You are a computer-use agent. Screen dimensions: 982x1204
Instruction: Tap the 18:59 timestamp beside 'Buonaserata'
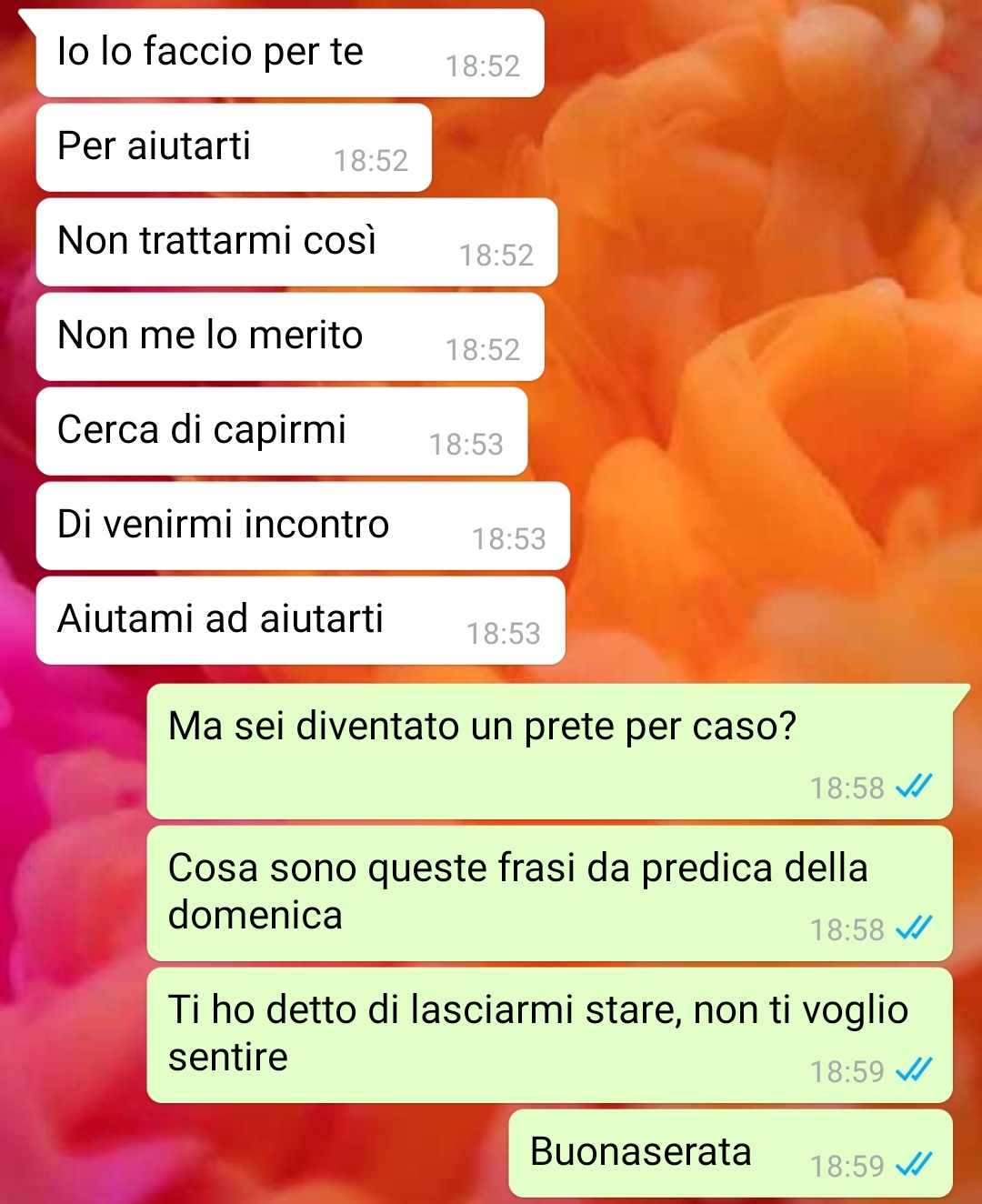847,1166
